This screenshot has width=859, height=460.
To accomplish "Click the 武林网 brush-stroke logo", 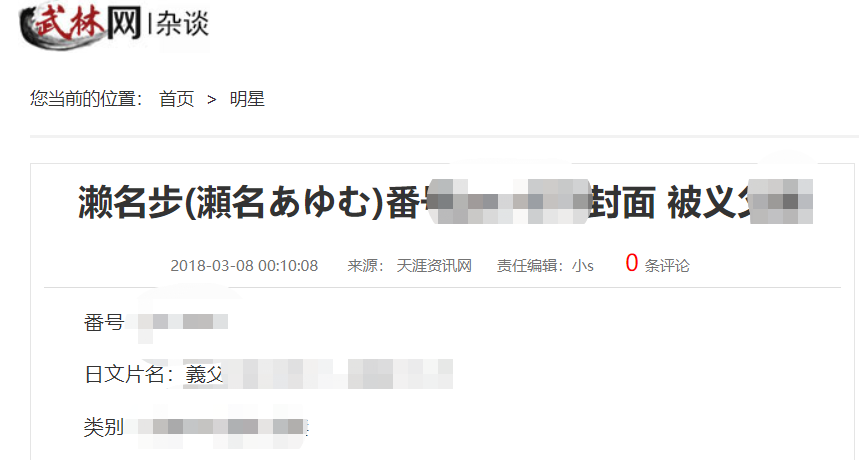I will (81, 25).
